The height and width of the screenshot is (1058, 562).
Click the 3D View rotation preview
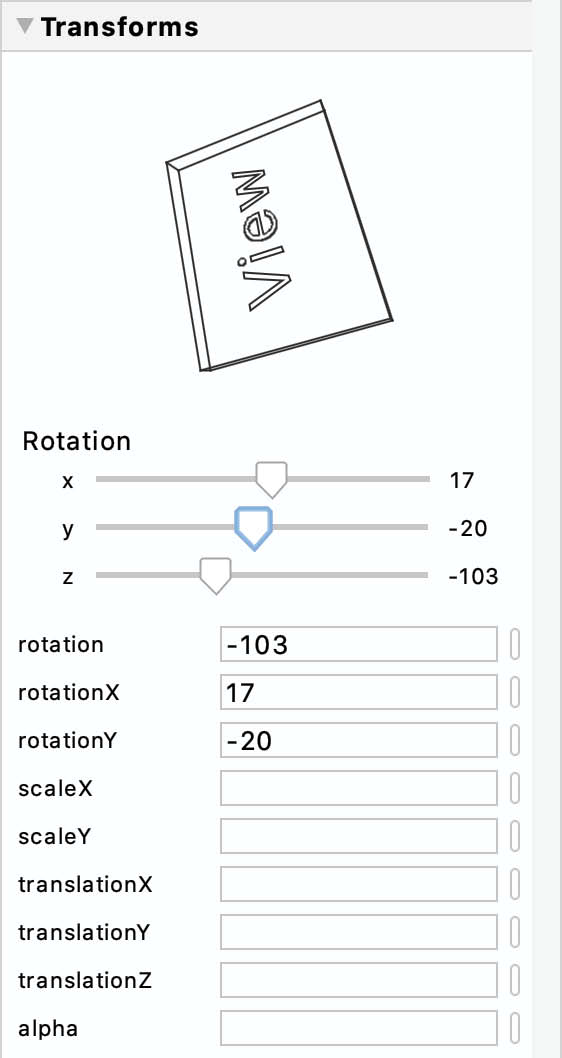pyautogui.click(x=279, y=235)
